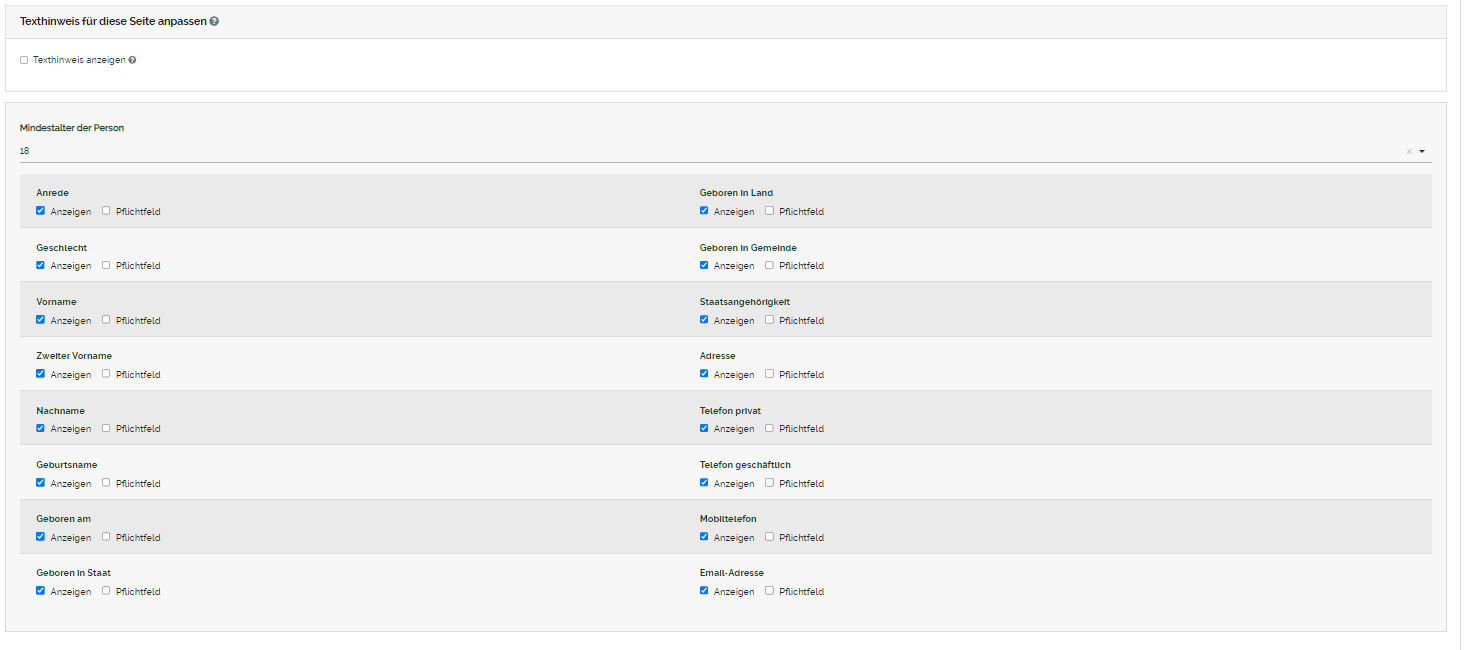Mark Email-Adresse as Pflichtfeld
The width and height of the screenshot is (1466, 650).
tap(769, 591)
